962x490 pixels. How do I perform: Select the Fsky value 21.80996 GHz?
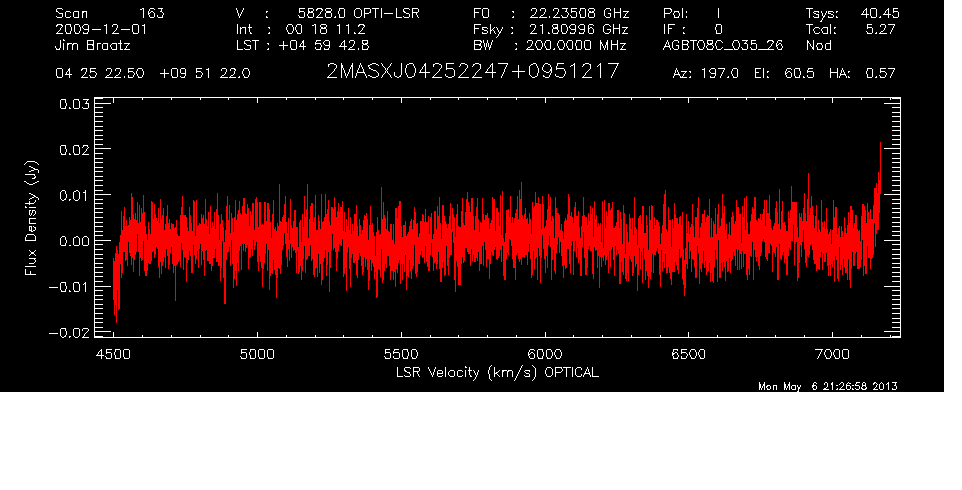[x=577, y=29]
